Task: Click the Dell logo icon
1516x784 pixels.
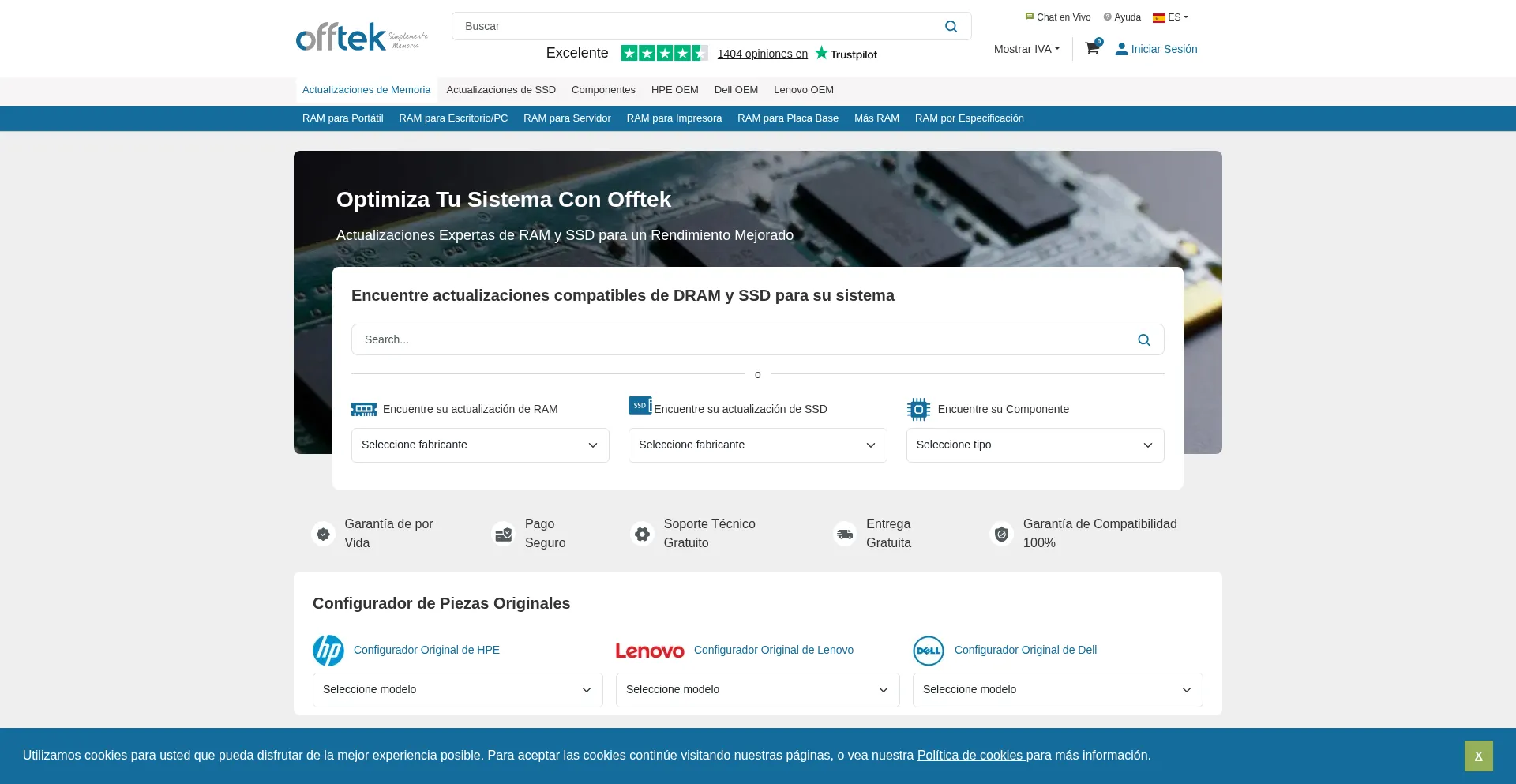Action: [929, 651]
